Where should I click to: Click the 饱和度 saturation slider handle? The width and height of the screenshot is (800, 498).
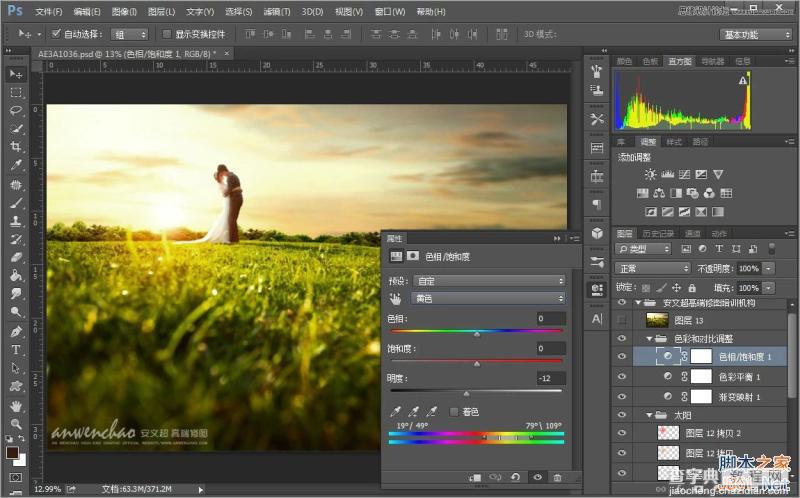click(477, 364)
